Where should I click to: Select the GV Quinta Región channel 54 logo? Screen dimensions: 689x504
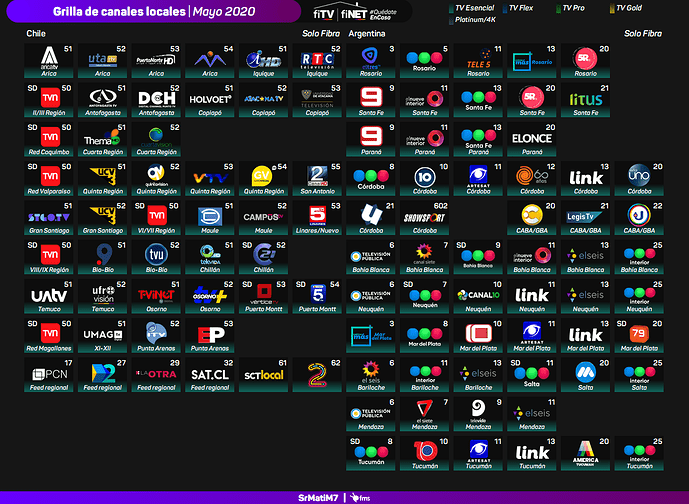pyautogui.click(x=263, y=177)
